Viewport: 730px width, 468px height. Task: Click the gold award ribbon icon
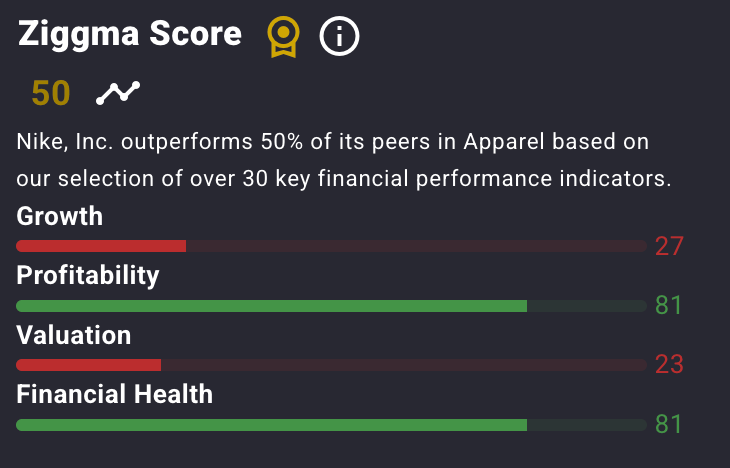click(283, 37)
